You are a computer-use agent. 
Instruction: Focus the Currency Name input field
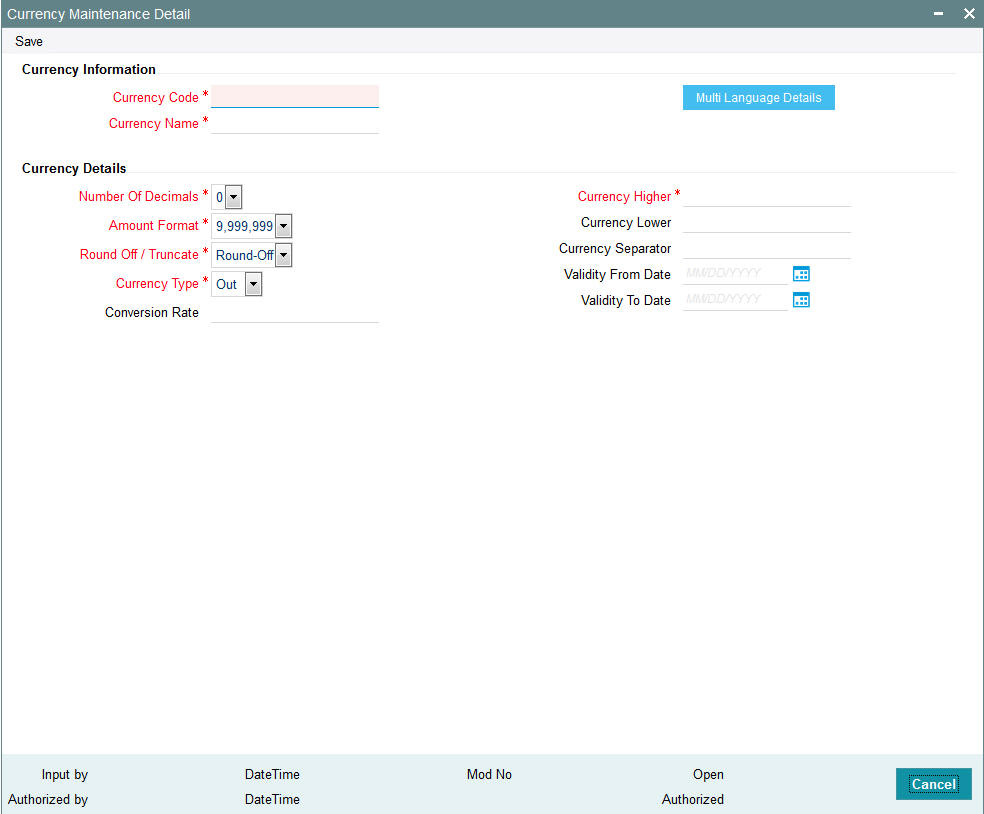point(295,123)
